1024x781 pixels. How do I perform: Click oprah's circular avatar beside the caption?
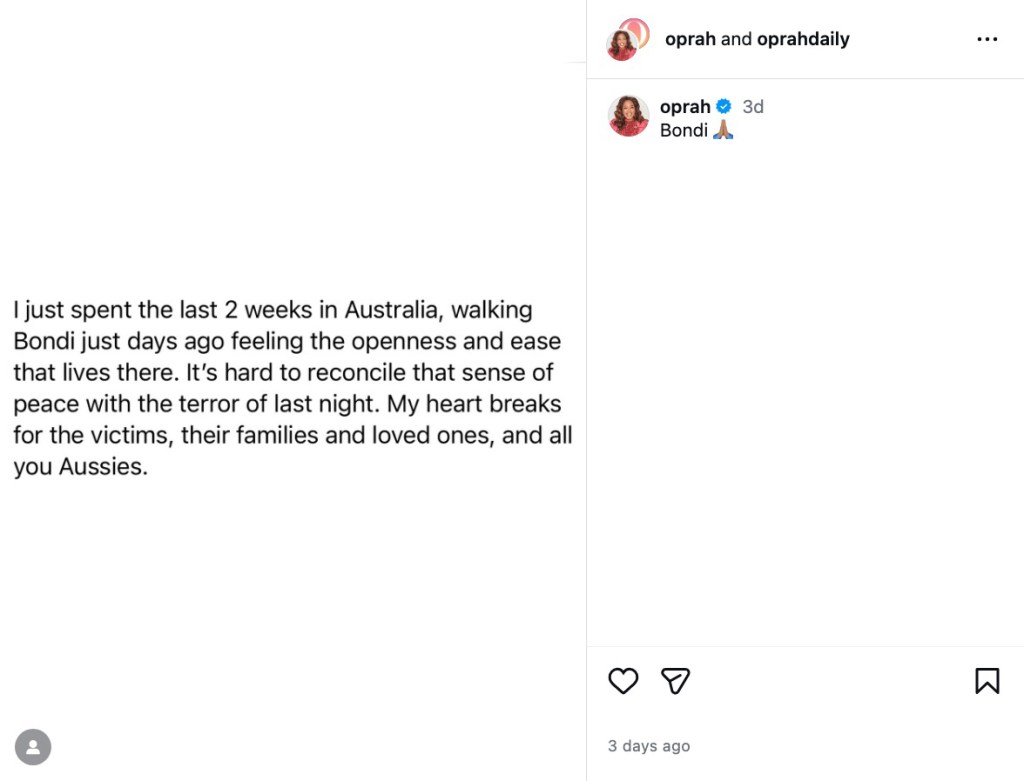click(628, 116)
